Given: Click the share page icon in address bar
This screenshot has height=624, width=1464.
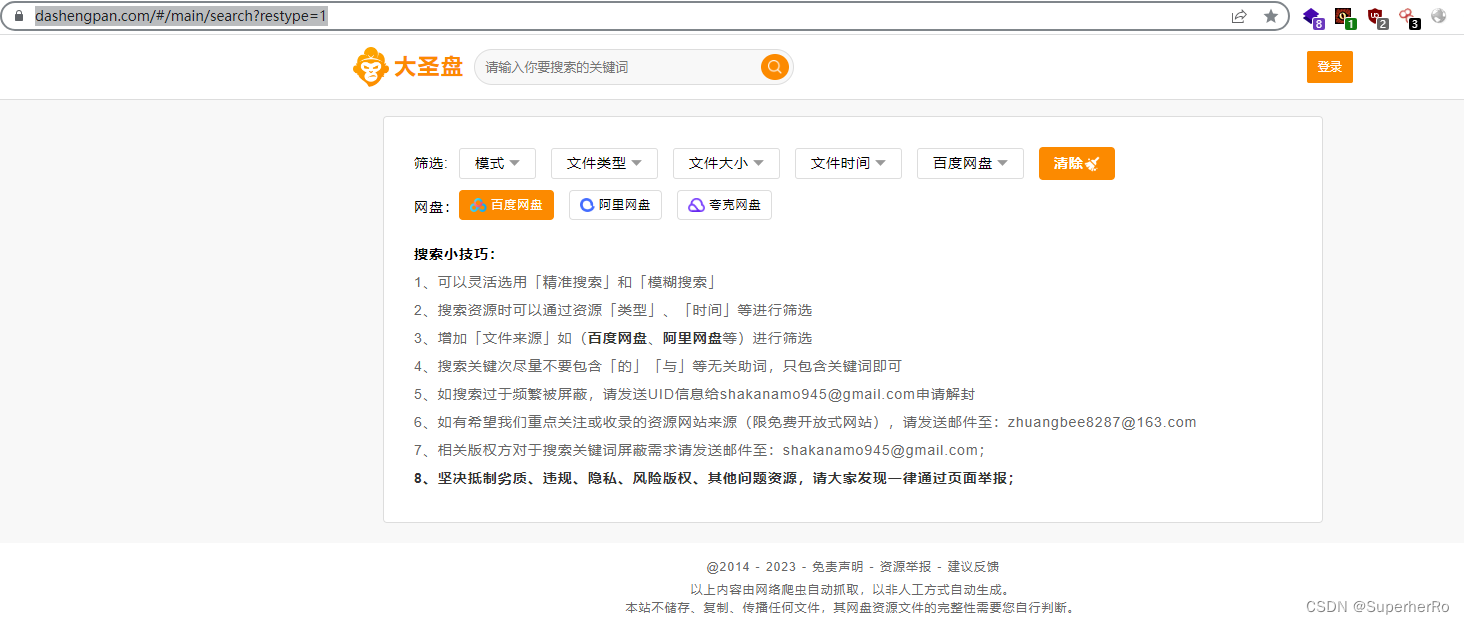Looking at the screenshot, I should coord(1239,16).
